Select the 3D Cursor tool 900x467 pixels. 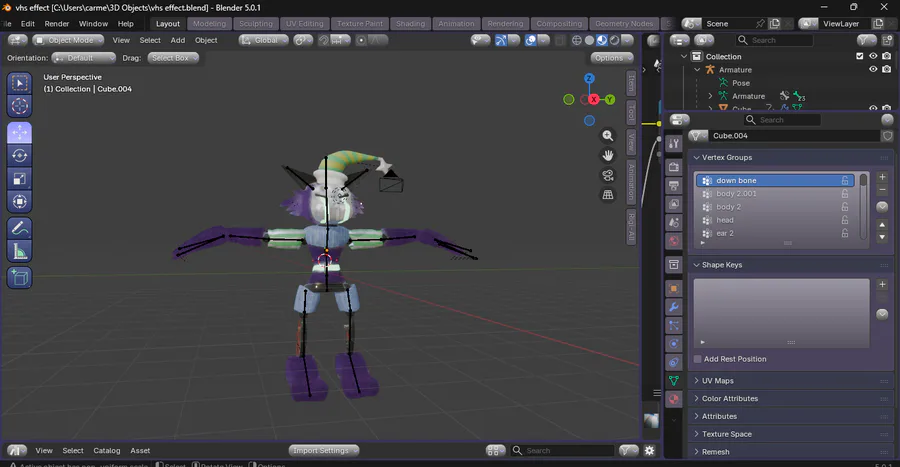[x=20, y=106]
